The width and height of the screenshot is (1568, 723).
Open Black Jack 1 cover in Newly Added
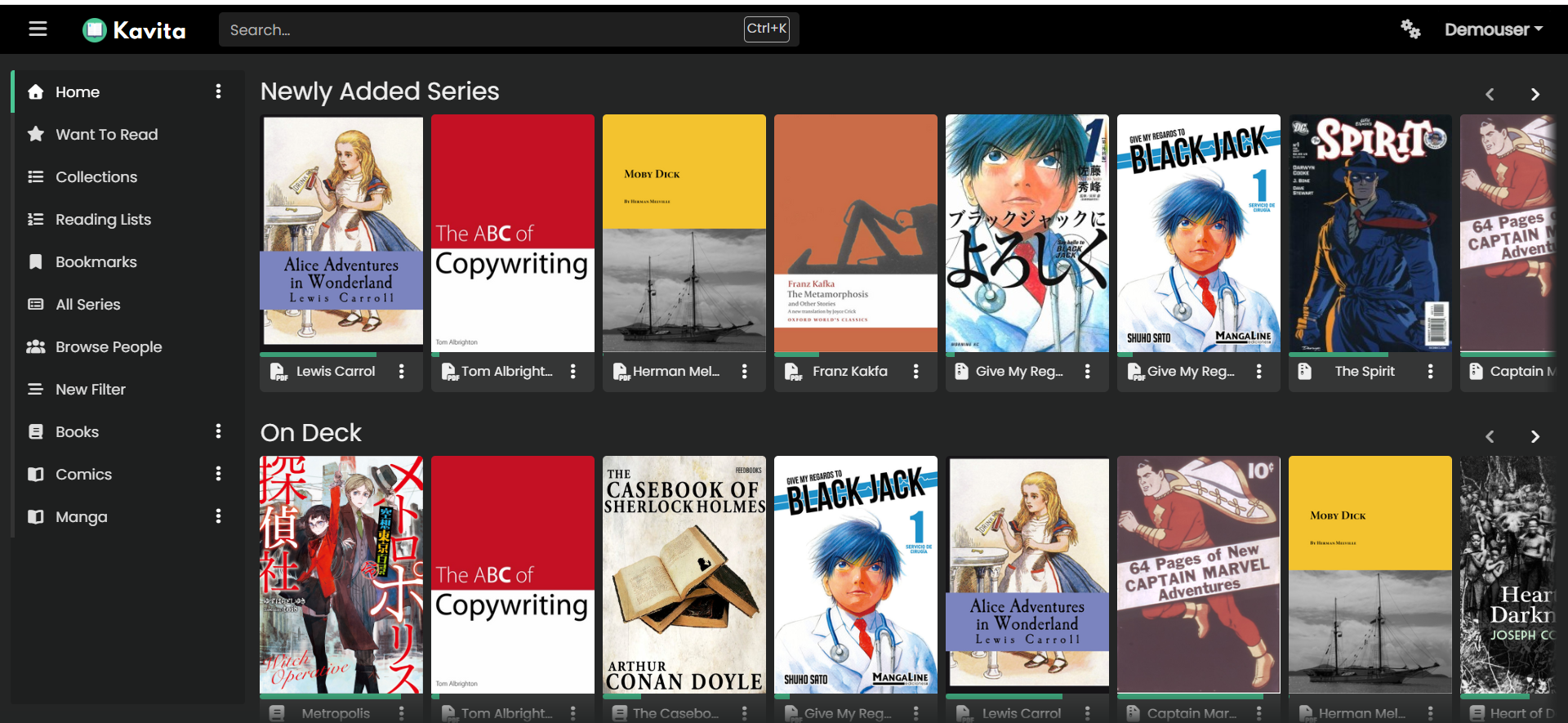pos(1199,234)
